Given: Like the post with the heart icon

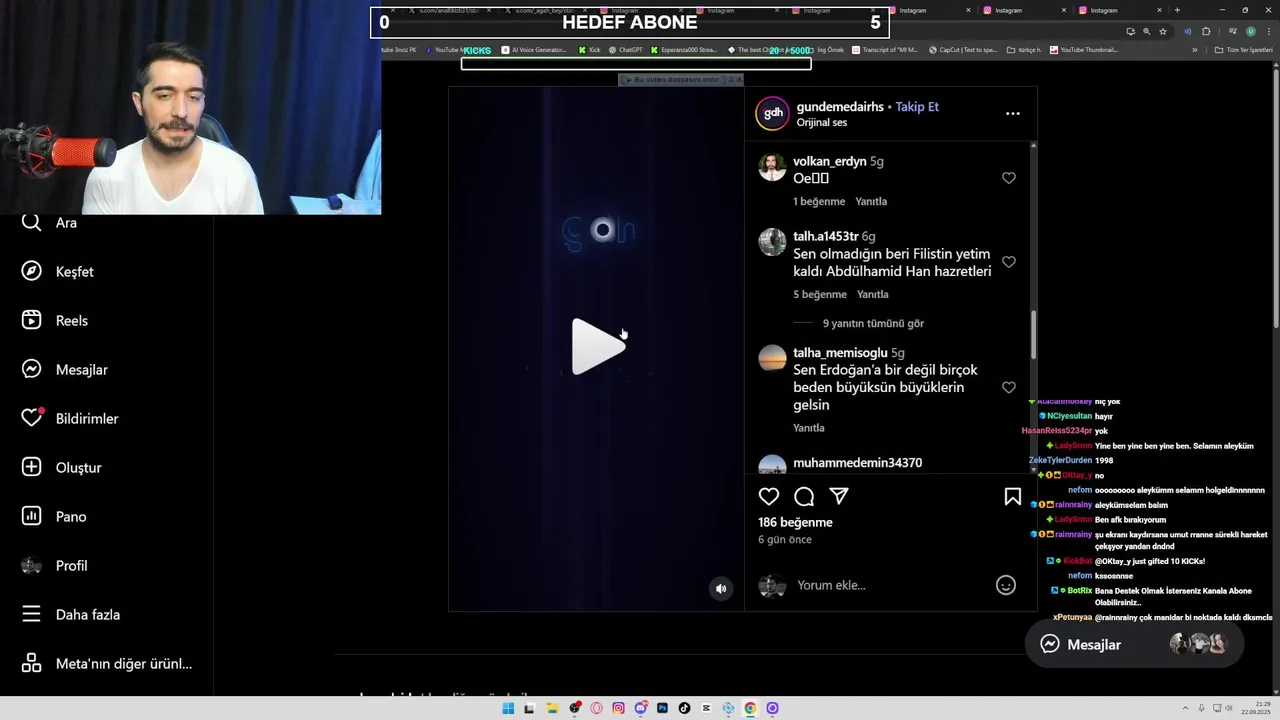Looking at the screenshot, I should pyautogui.click(x=769, y=497).
